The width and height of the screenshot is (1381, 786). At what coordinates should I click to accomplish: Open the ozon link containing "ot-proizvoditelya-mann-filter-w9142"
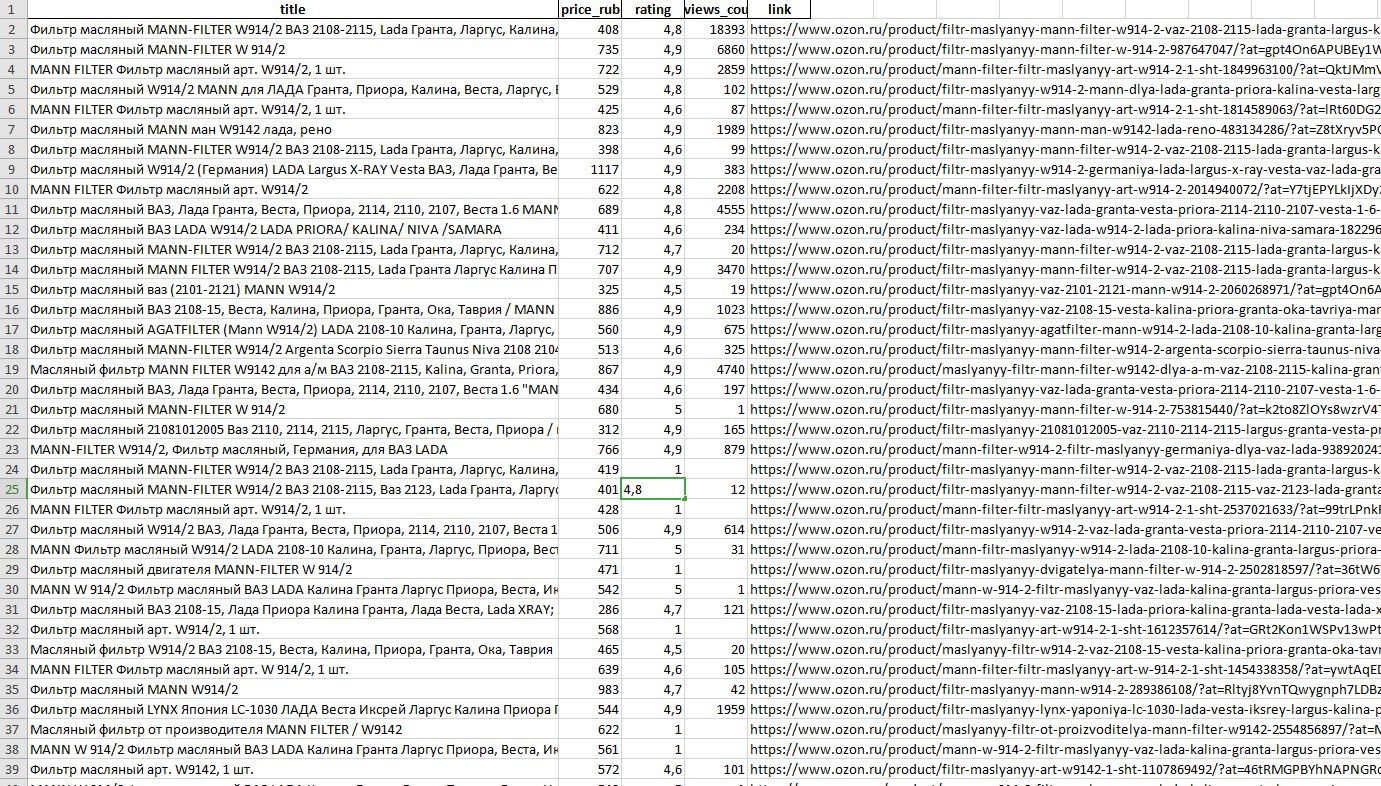[x=1065, y=729]
